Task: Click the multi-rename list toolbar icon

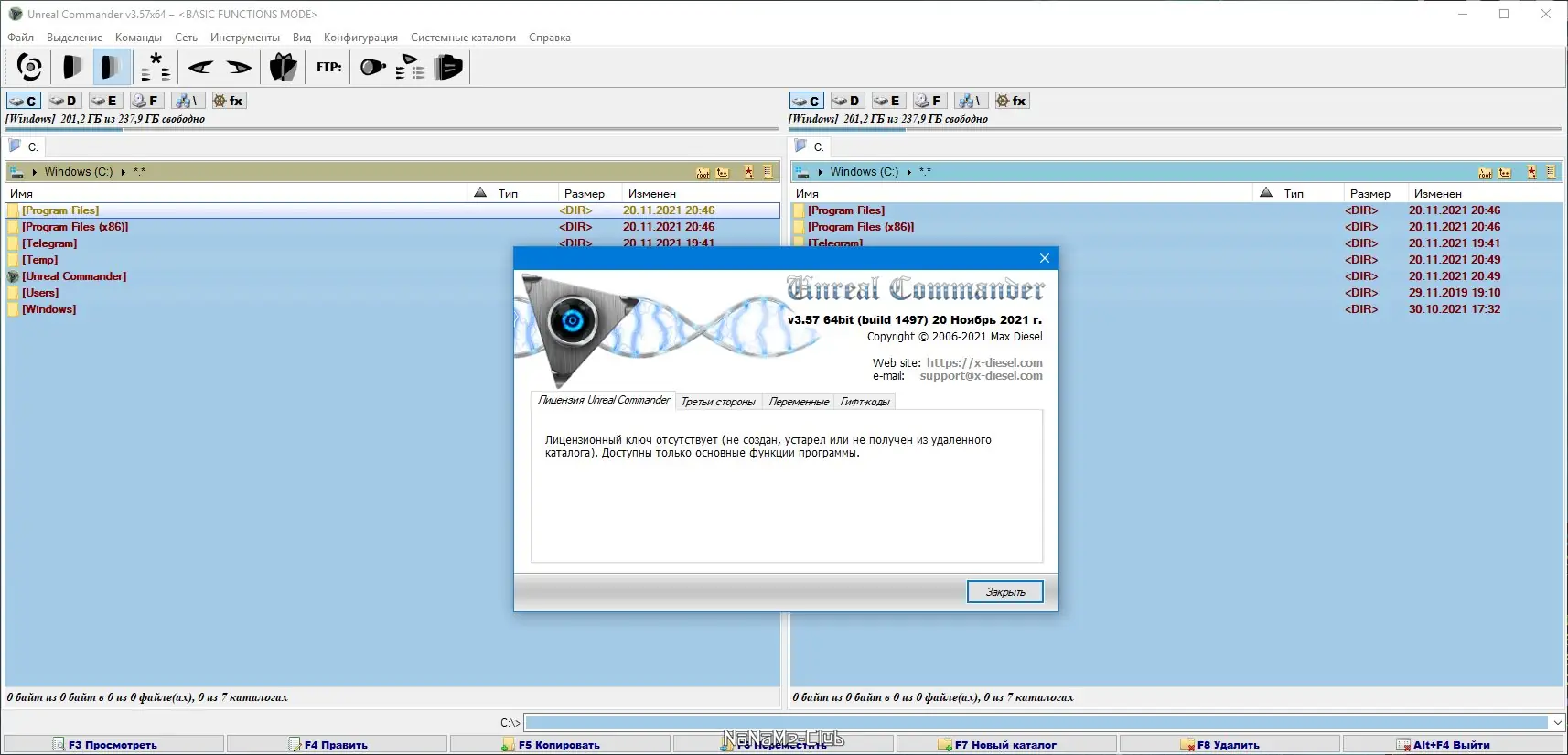Action: coord(411,67)
